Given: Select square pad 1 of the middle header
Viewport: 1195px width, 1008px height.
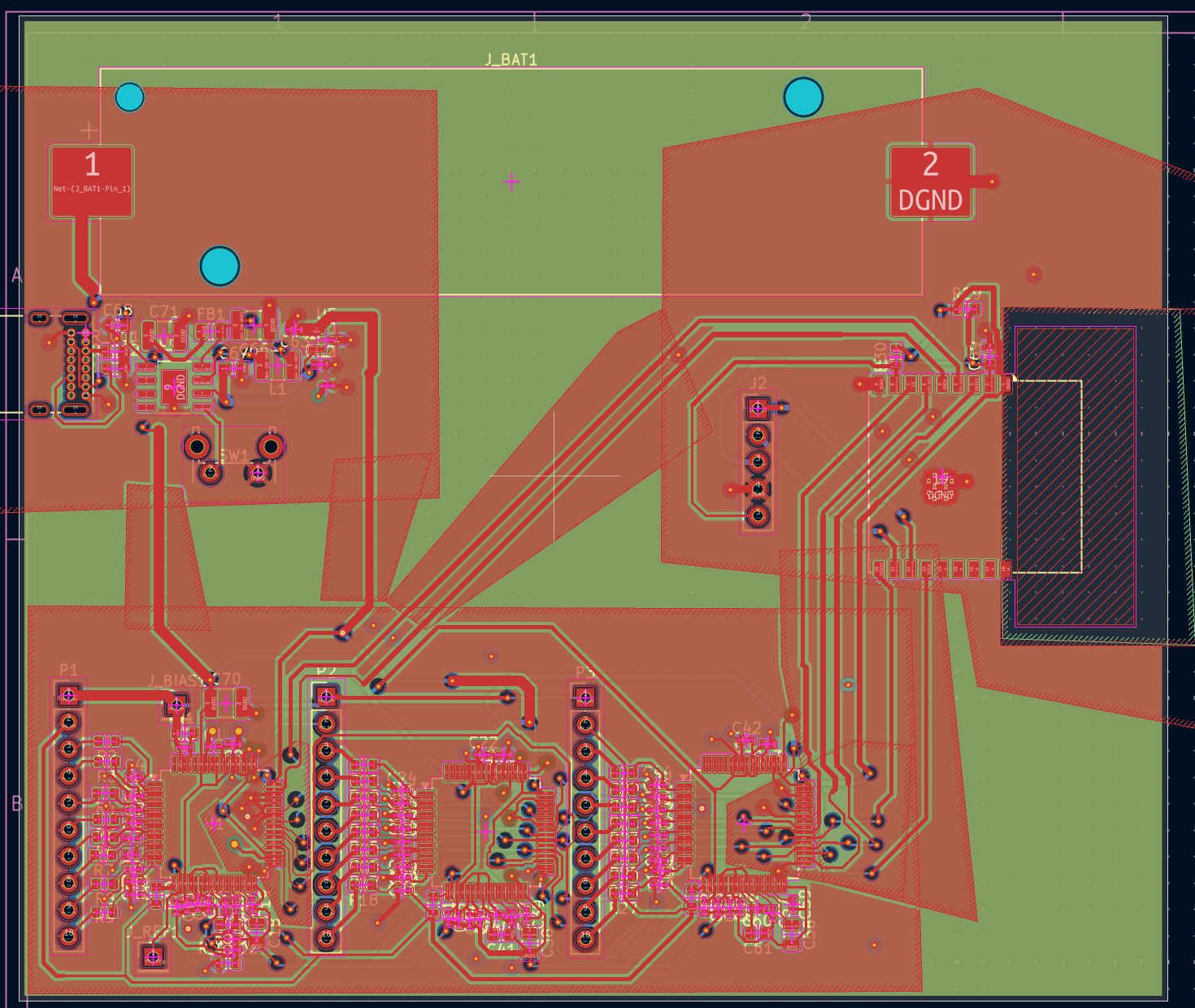Looking at the screenshot, I should (326, 696).
